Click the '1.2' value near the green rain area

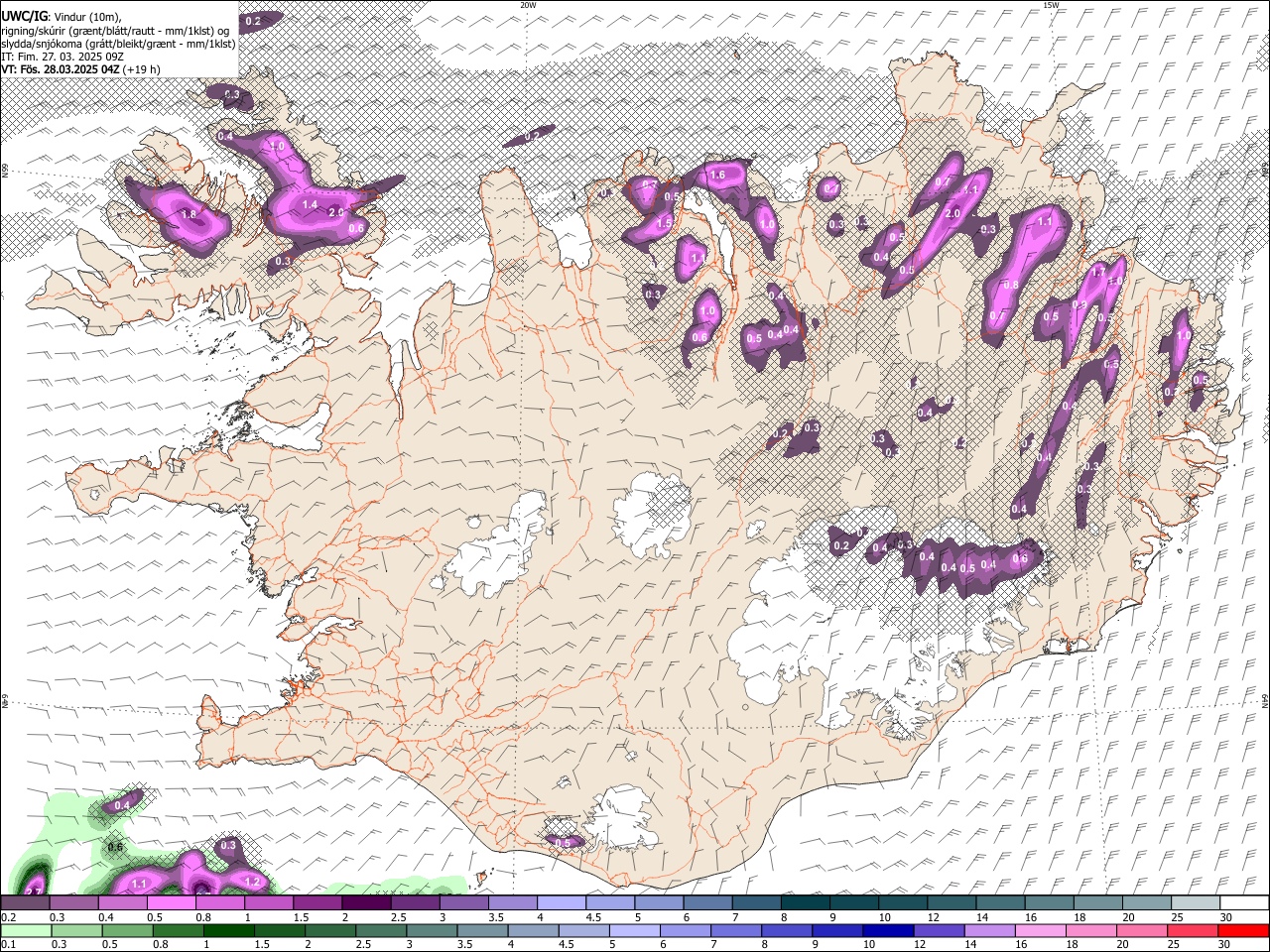(x=251, y=882)
